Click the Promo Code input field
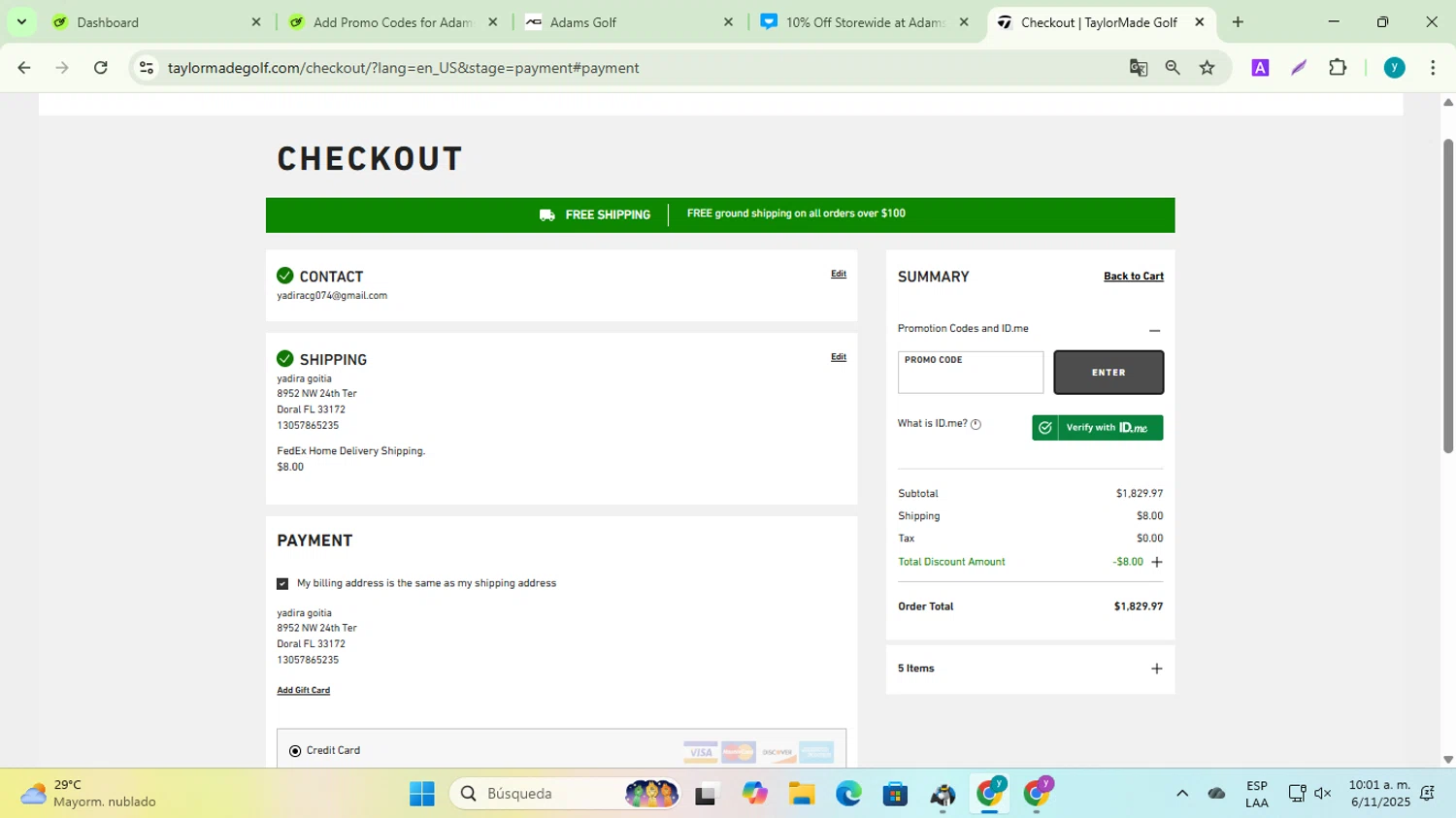Screen dimensions: 1456x818 [971, 373]
